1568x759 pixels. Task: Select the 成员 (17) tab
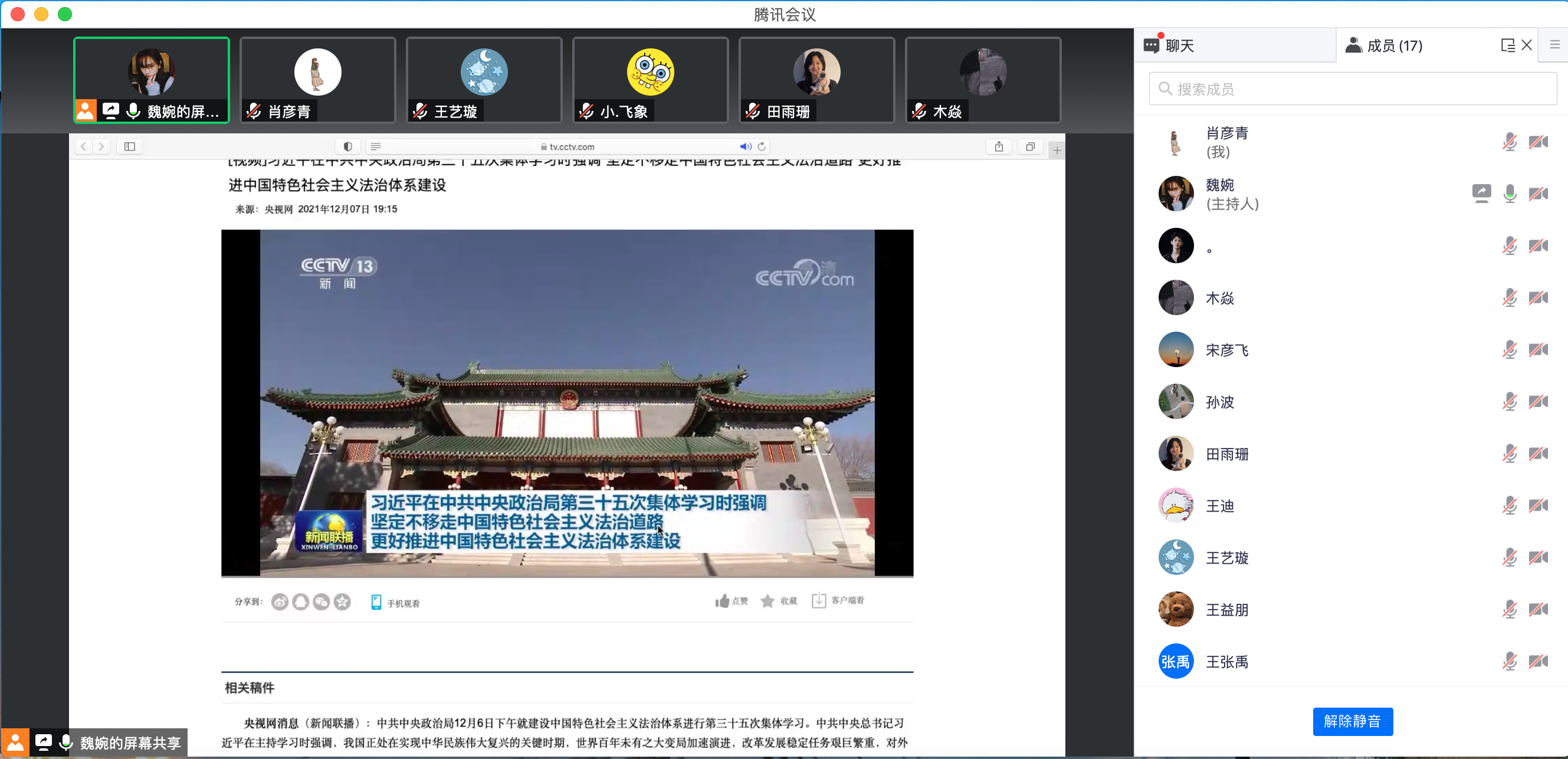click(1394, 45)
